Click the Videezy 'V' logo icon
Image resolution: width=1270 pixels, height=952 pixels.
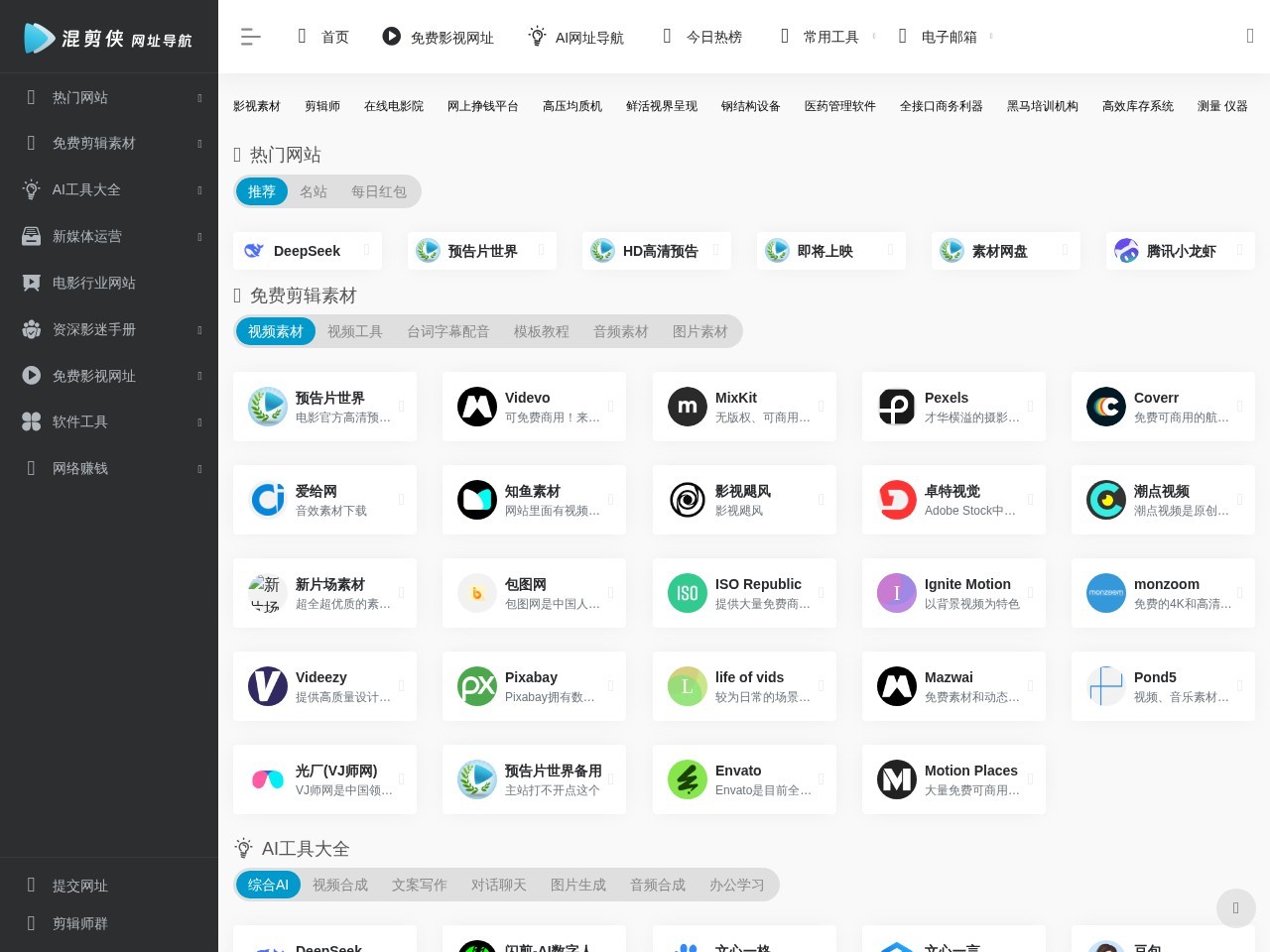pos(268,686)
